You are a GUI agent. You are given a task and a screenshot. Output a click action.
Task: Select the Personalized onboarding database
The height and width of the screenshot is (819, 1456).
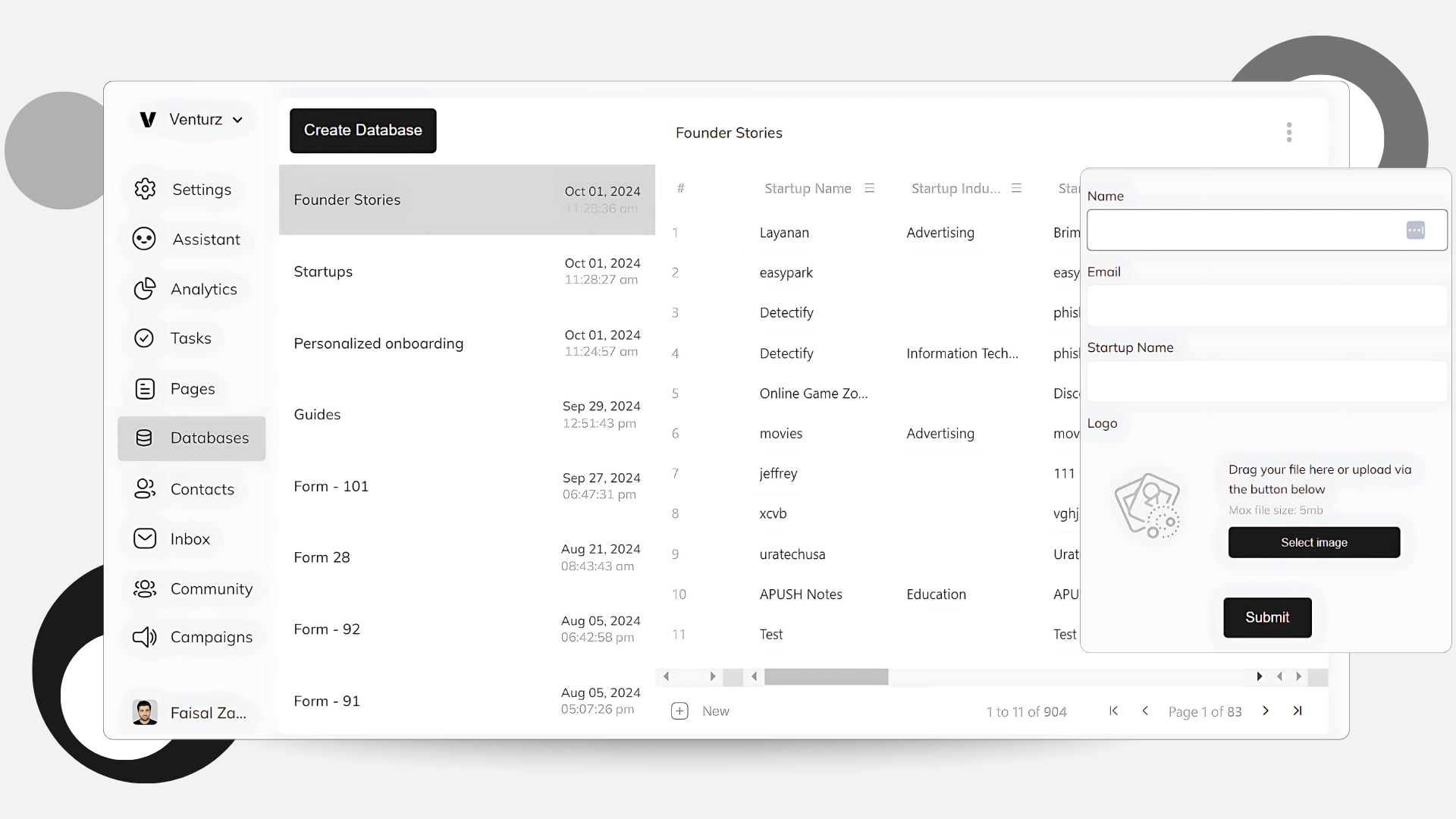(378, 343)
